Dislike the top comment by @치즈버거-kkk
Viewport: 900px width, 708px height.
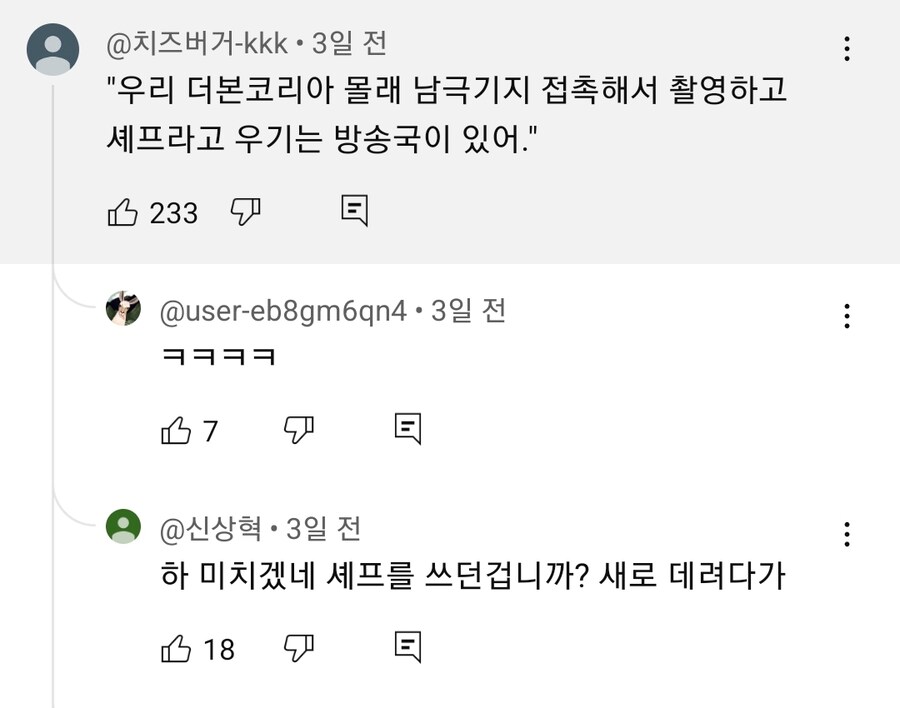coord(245,212)
